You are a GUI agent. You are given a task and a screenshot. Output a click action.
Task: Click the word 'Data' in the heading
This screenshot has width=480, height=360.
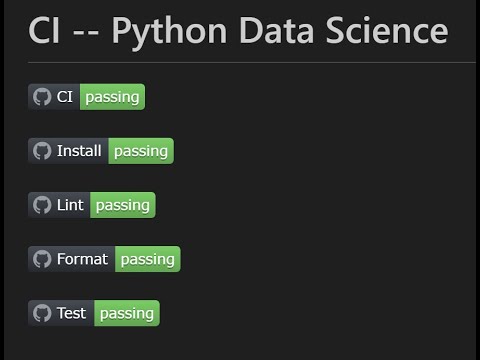pos(277,30)
